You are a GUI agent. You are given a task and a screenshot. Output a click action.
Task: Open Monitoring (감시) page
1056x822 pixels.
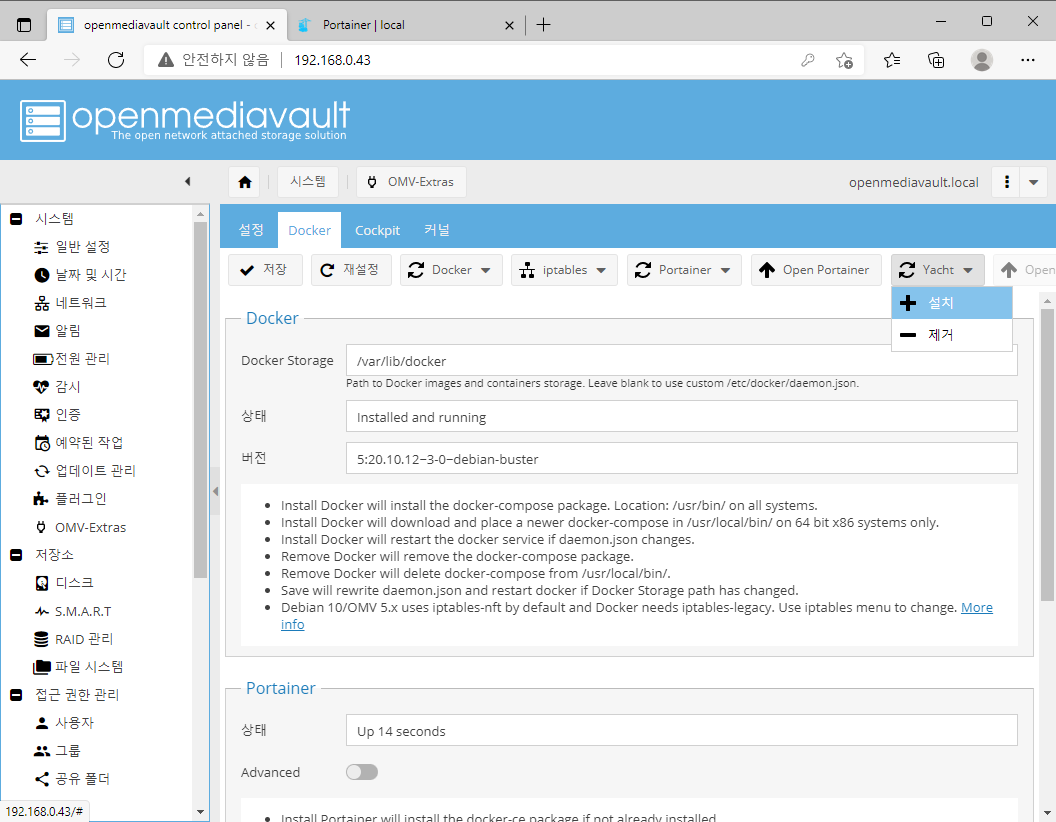(x=57, y=386)
